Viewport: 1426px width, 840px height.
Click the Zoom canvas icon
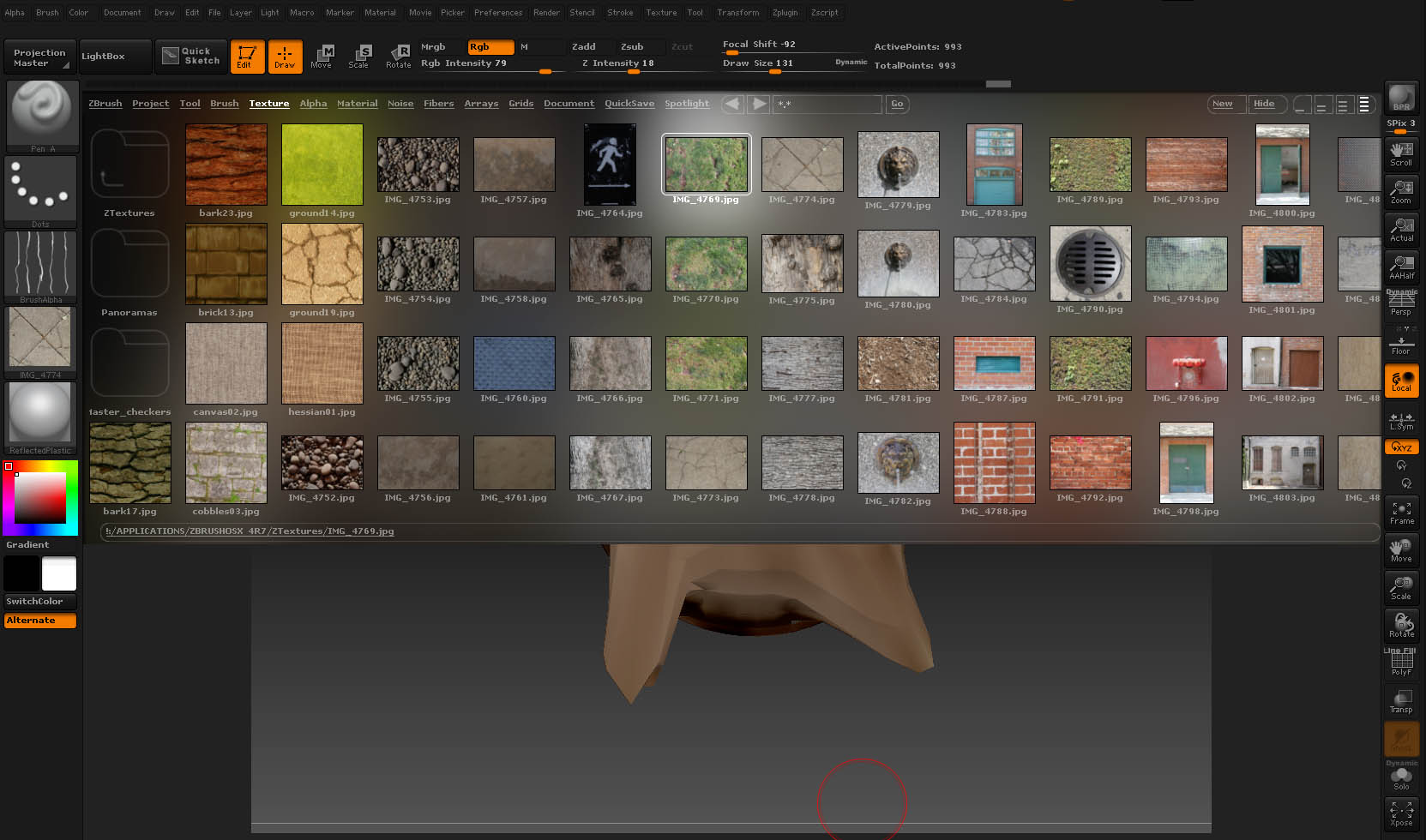1401,191
